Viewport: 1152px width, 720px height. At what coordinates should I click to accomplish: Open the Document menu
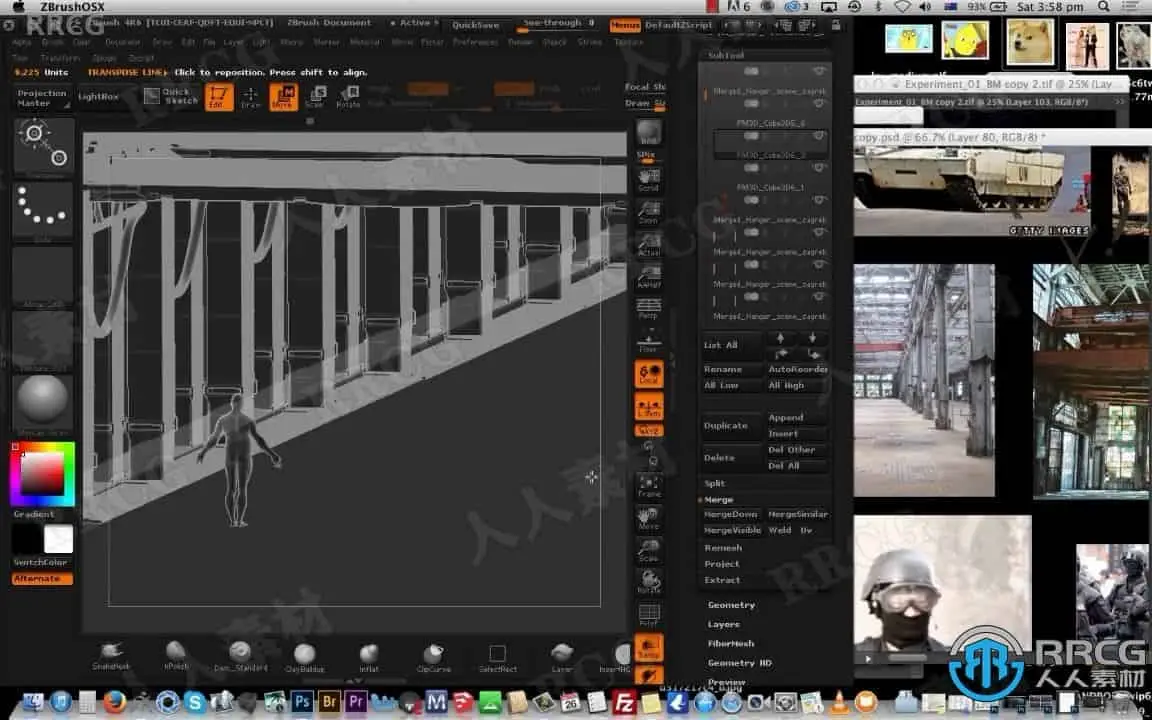[x=122, y=43]
